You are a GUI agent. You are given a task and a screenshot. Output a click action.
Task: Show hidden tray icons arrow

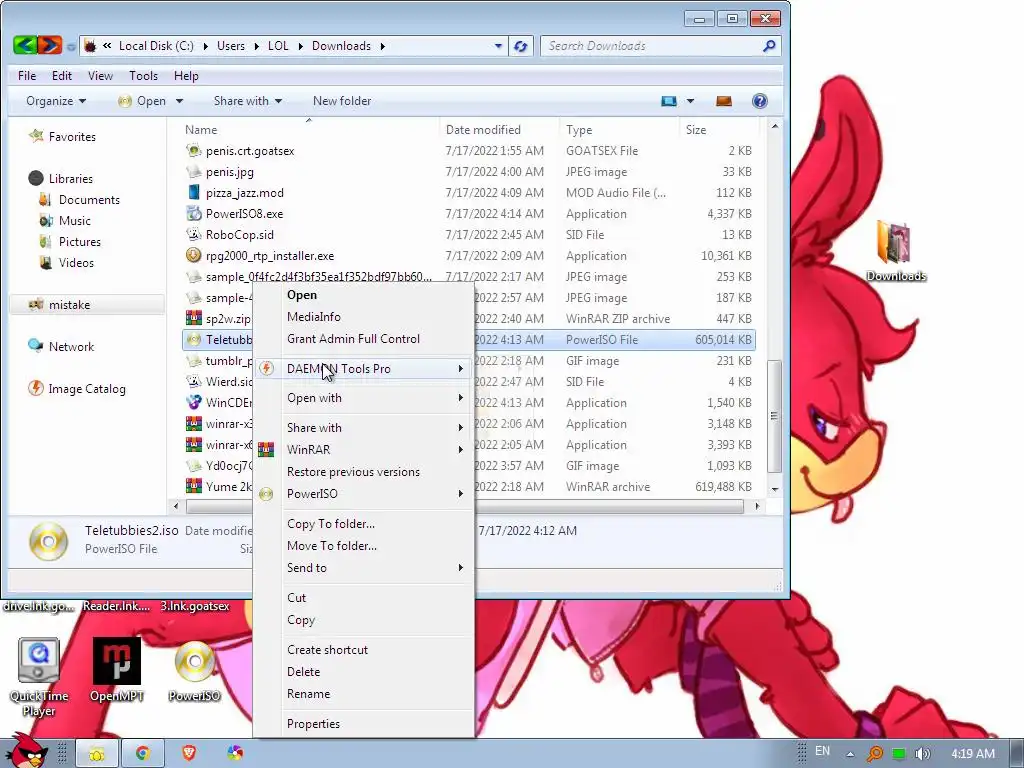pos(850,754)
